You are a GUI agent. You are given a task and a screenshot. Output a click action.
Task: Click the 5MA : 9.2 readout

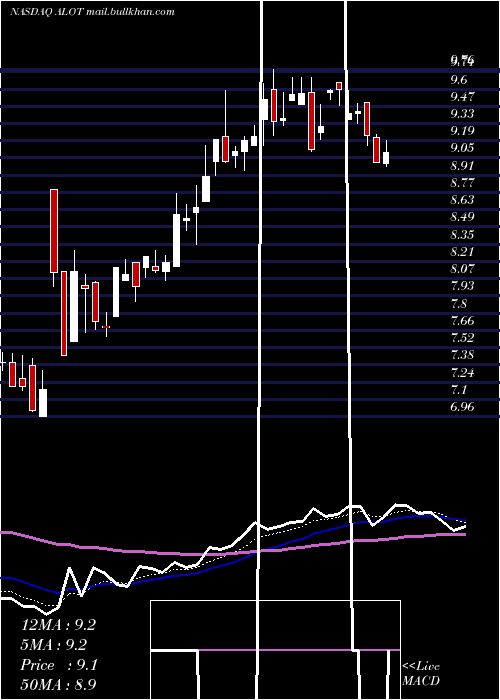pos(54,645)
